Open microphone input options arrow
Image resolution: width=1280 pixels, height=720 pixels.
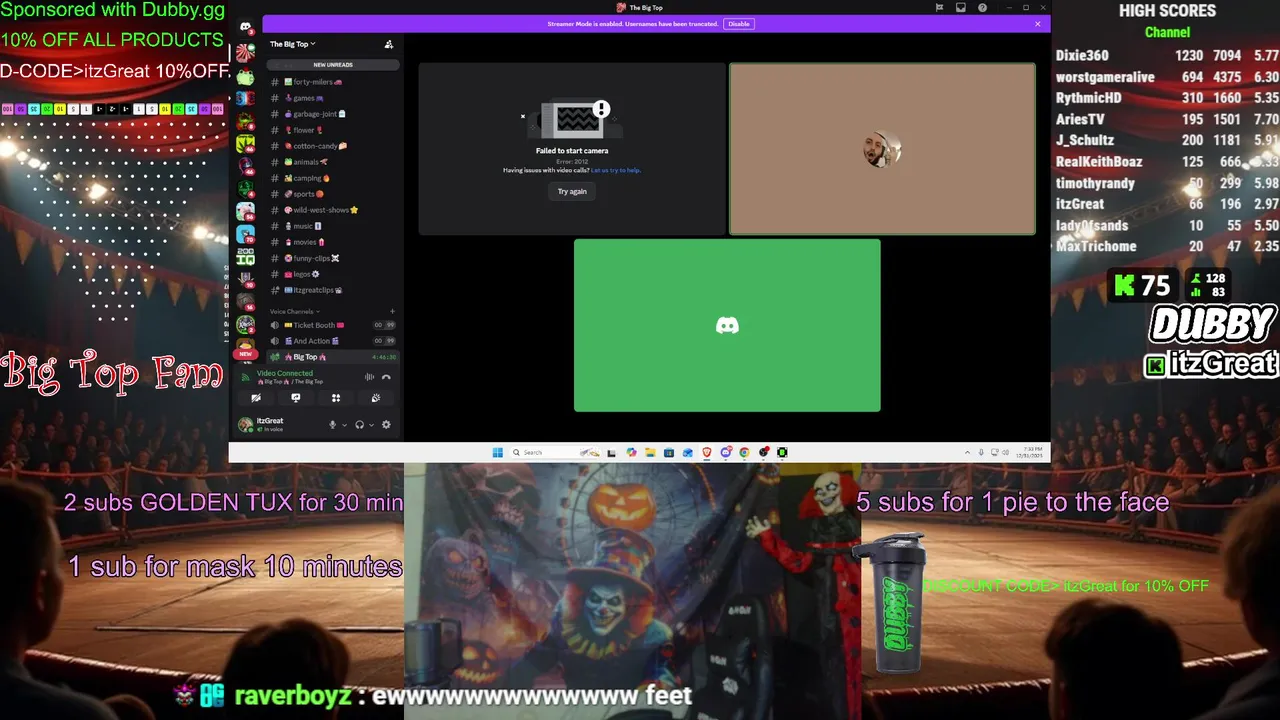(x=345, y=425)
